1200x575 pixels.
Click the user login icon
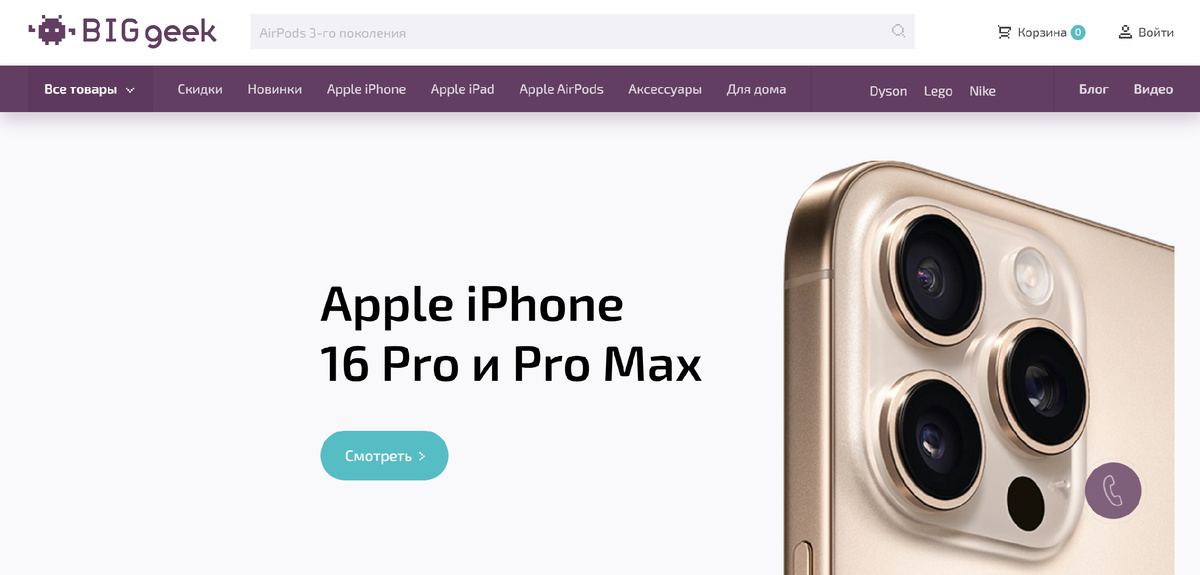click(x=1125, y=32)
